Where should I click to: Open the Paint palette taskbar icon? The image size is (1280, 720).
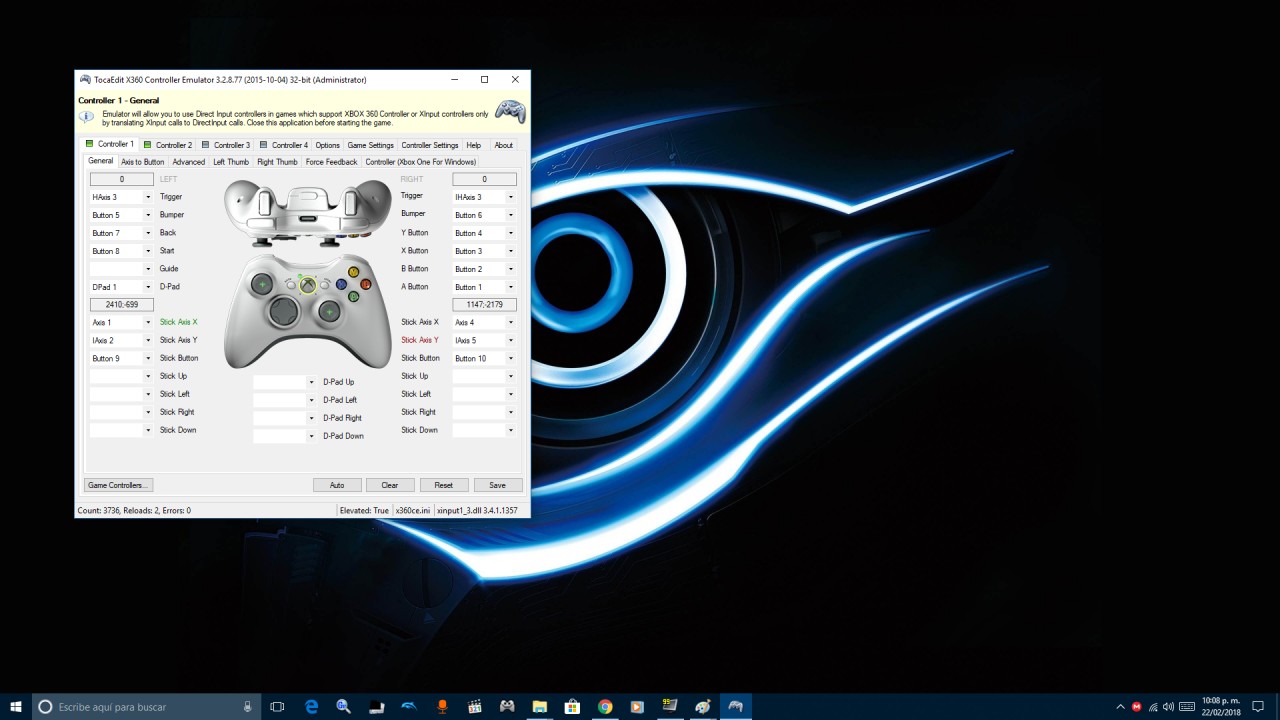[703, 707]
